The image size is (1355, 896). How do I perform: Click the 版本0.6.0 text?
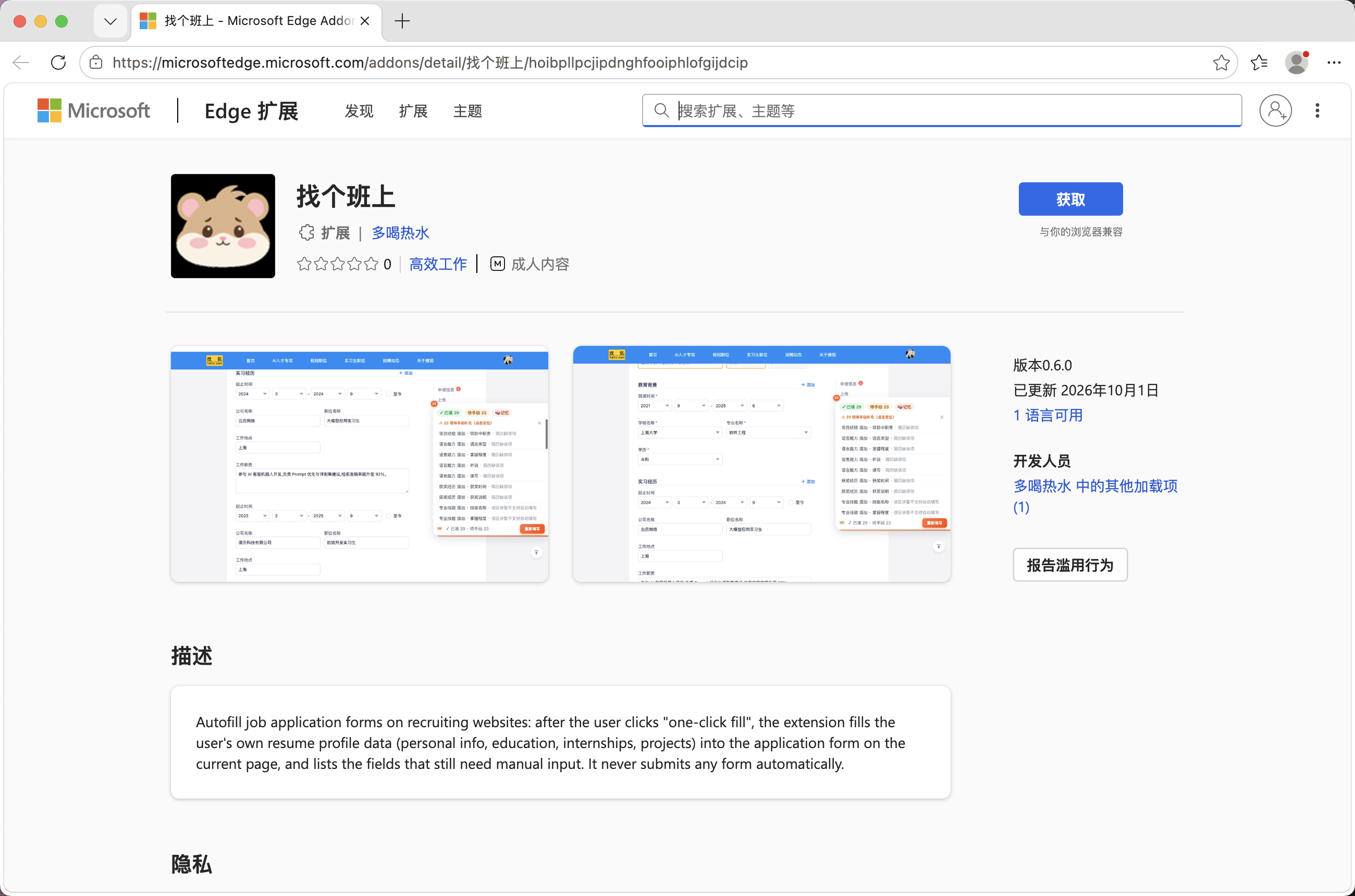[1042, 365]
